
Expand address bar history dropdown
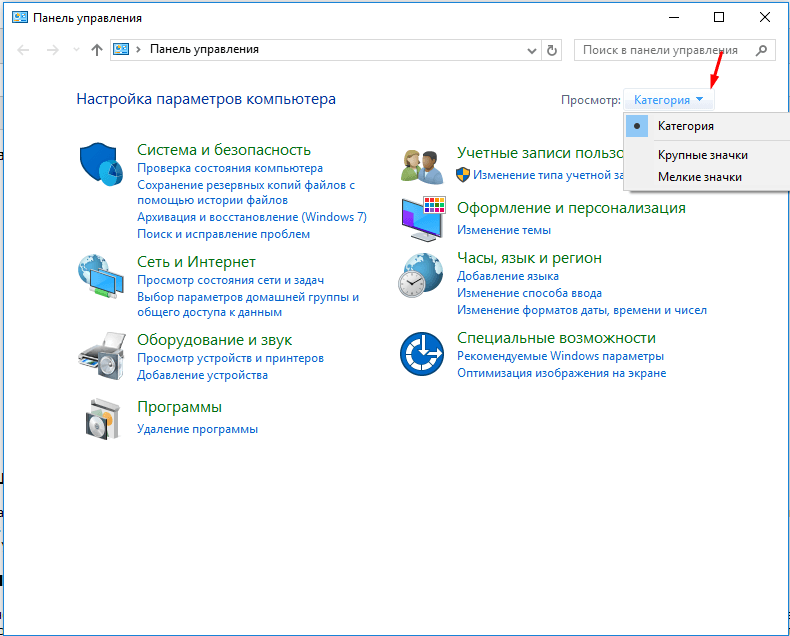pos(532,50)
